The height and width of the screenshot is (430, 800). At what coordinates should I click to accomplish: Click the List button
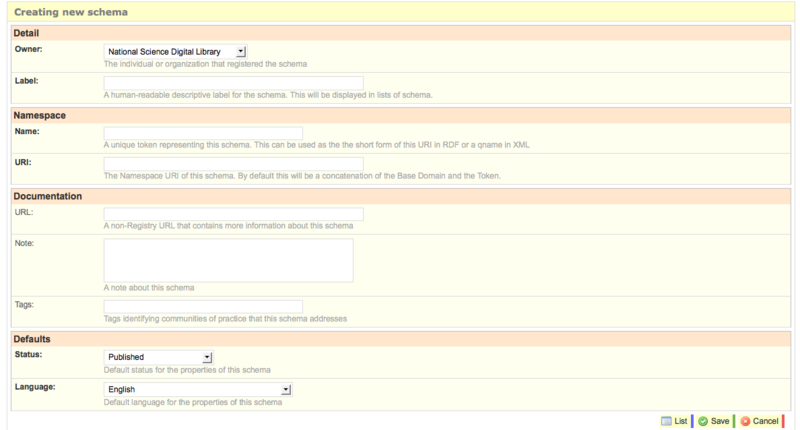674,421
